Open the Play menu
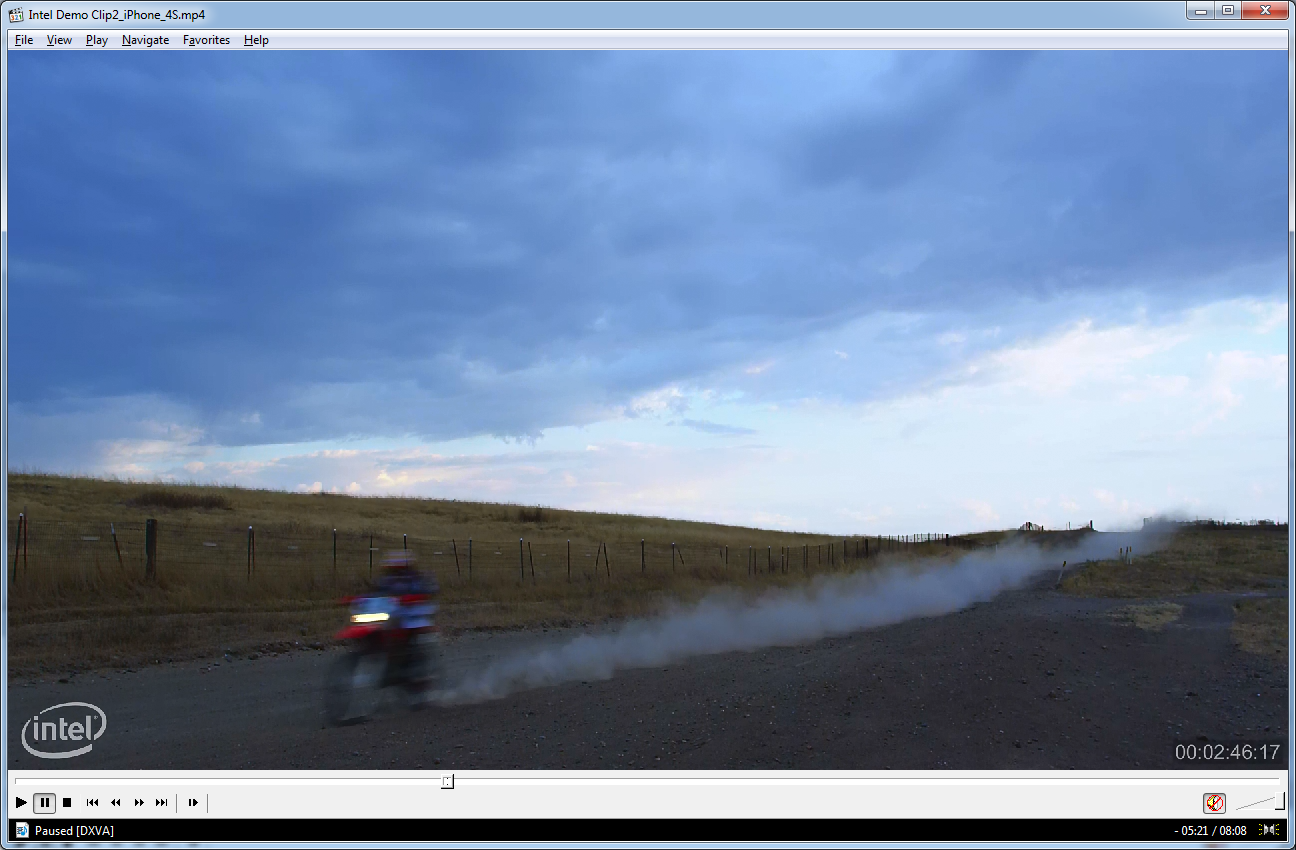The image size is (1296, 850). pyautogui.click(x=97, y=40)
